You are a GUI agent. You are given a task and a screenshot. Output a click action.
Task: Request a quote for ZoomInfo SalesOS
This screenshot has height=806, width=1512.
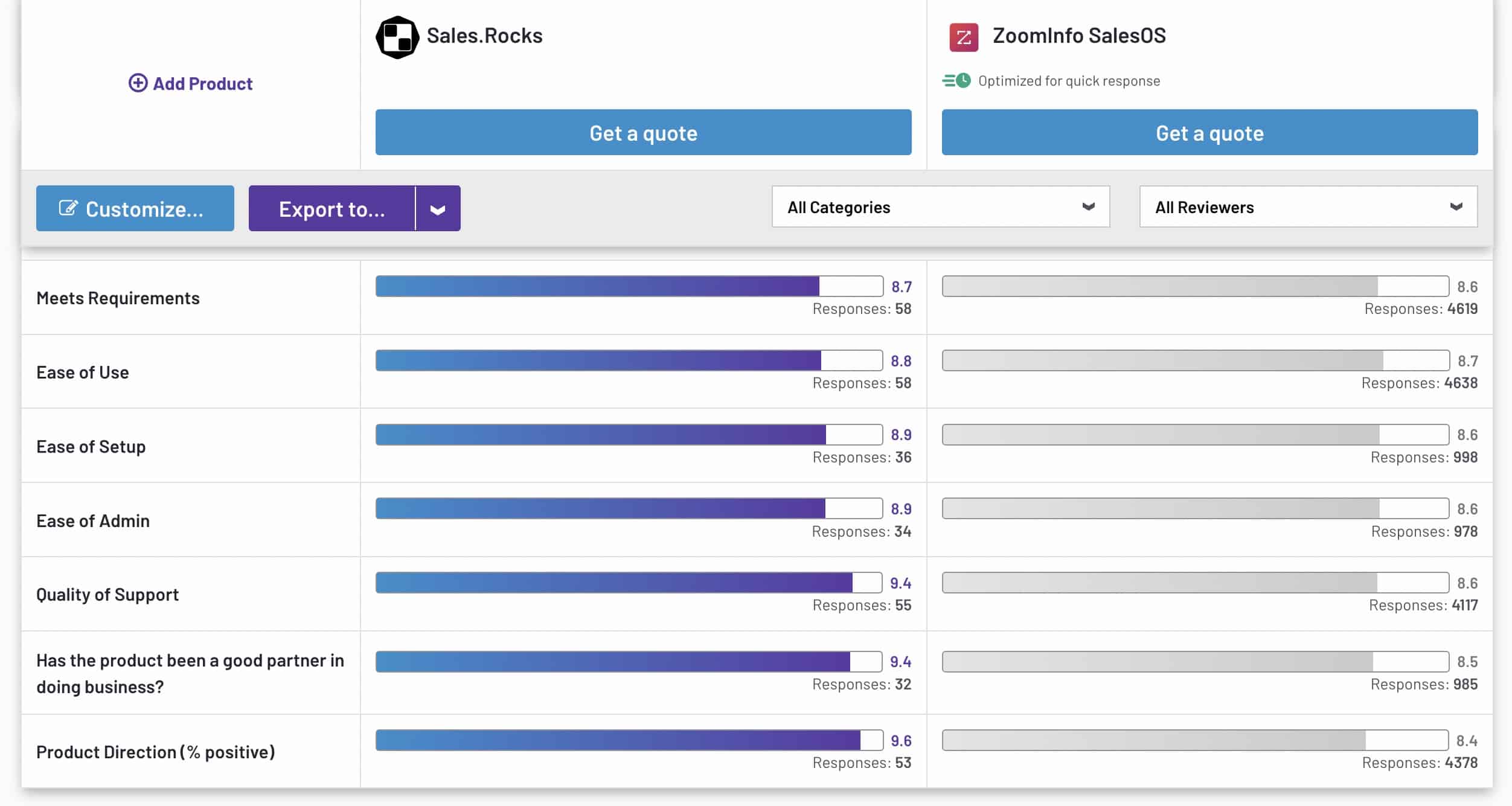tap(1209, 133)
